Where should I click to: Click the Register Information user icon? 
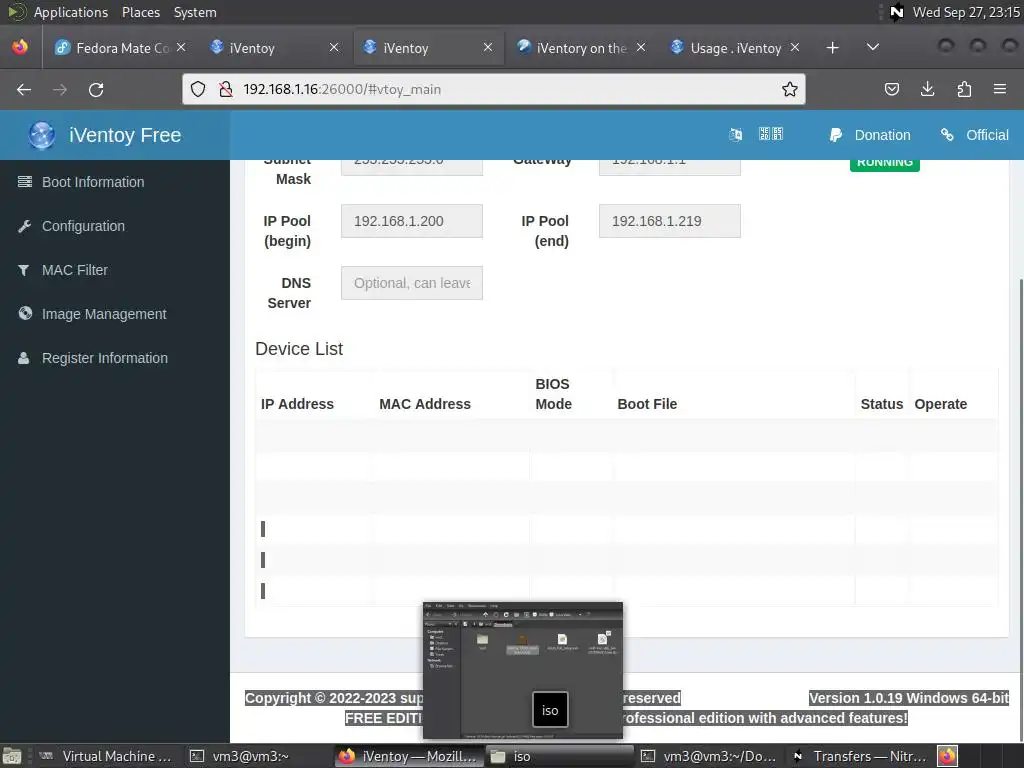click(x=24, y=358)
